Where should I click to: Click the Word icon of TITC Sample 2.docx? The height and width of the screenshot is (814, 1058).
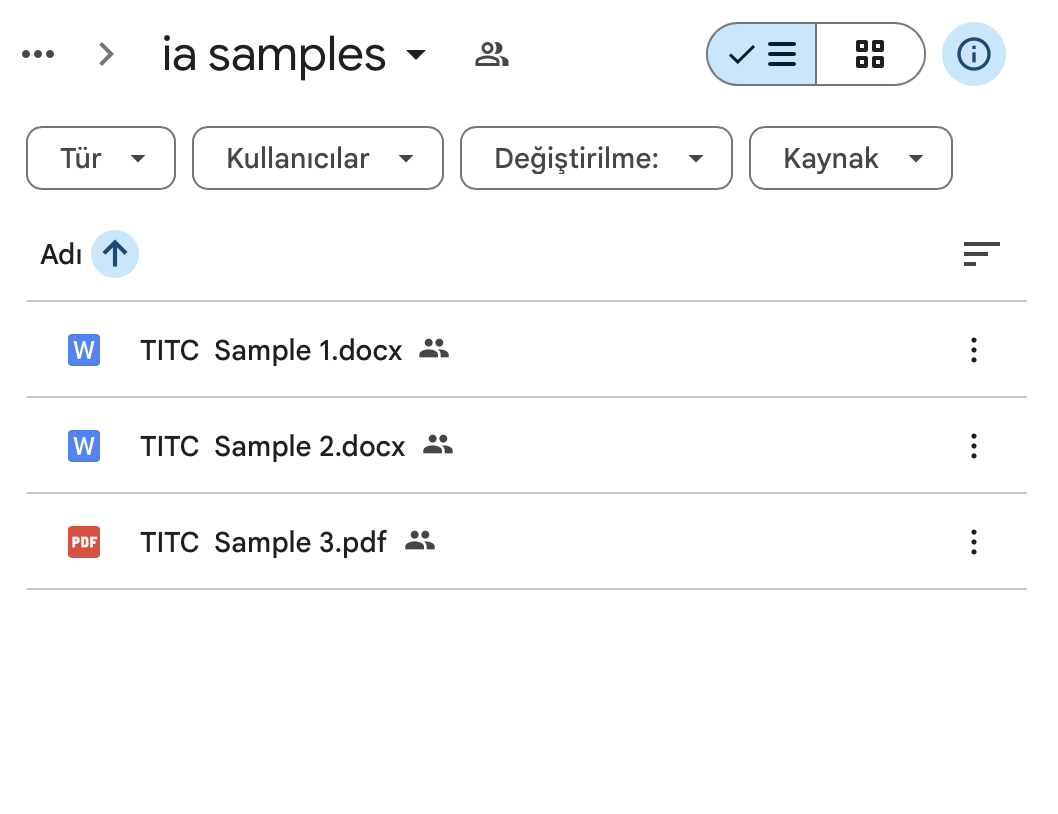(83, 446)
